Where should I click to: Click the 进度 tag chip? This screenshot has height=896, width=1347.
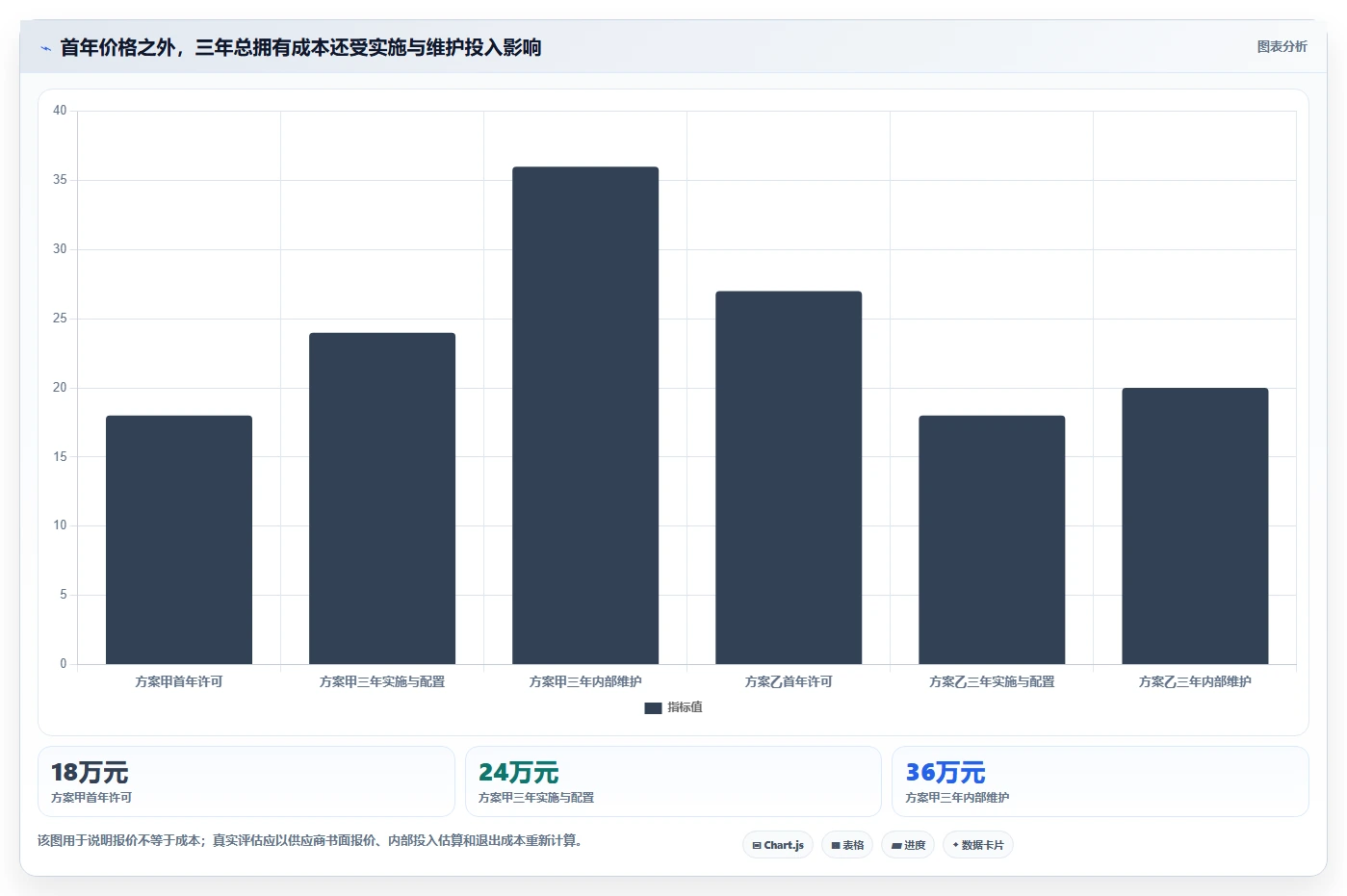coord(908,845)
